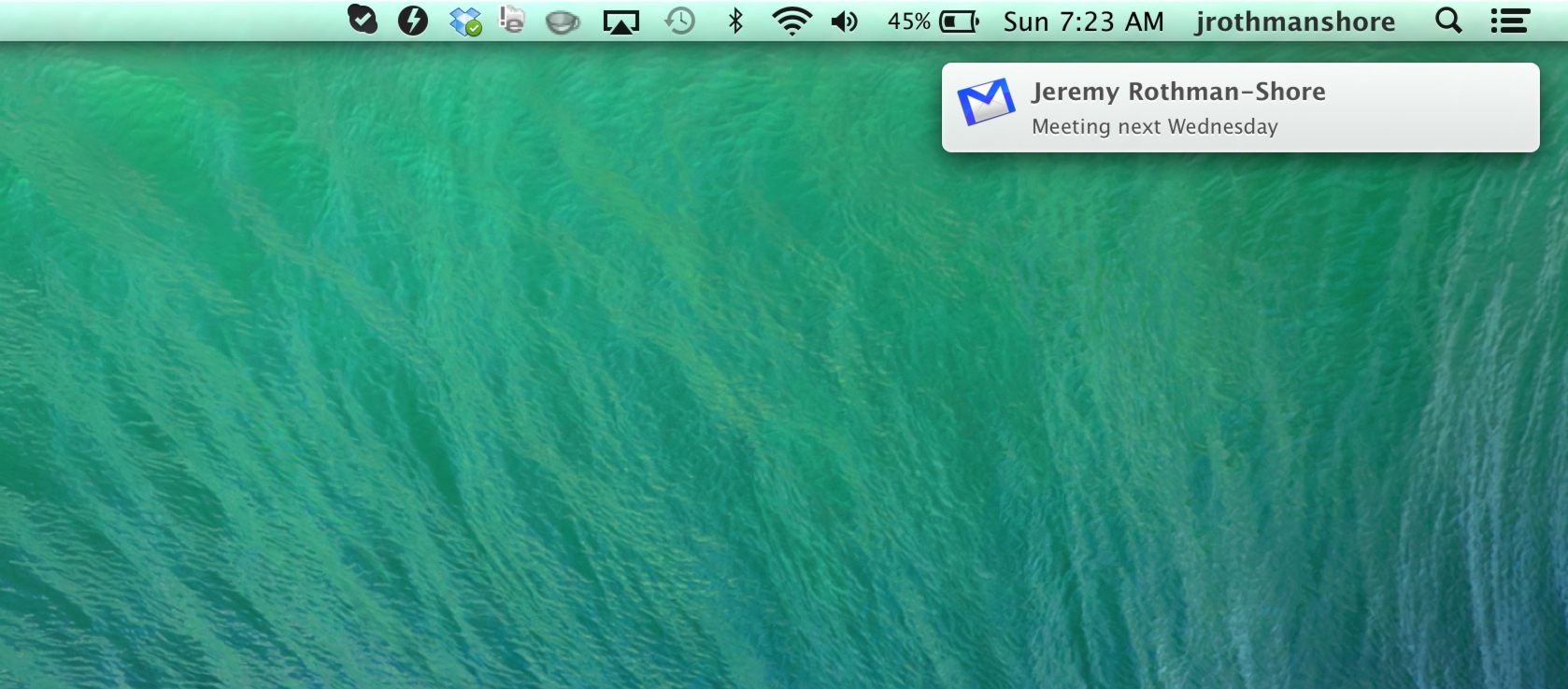Open the Meeting next Wednesday message
Viewport: 1568px width, 689px height.
1154,126
